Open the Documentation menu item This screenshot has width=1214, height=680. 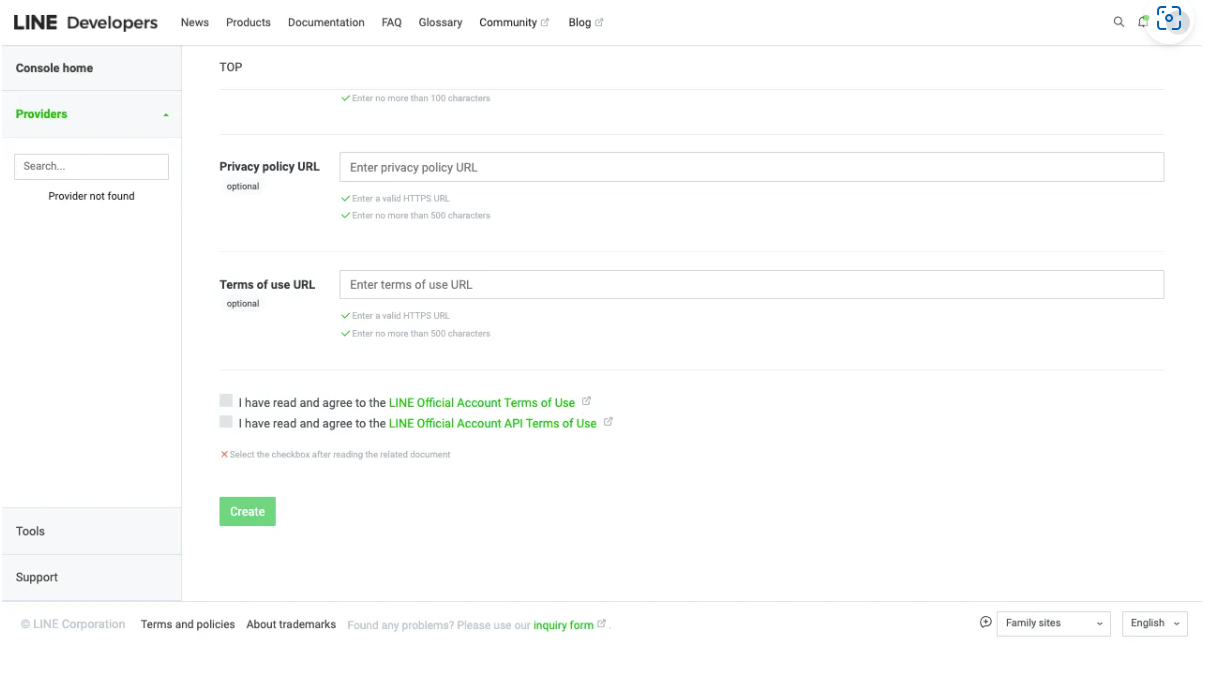(326, 22)
